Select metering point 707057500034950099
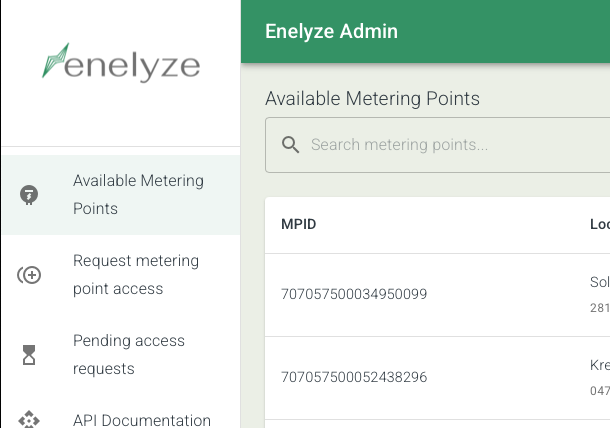The height and width of the screenshot is (428, 610). 354,294
